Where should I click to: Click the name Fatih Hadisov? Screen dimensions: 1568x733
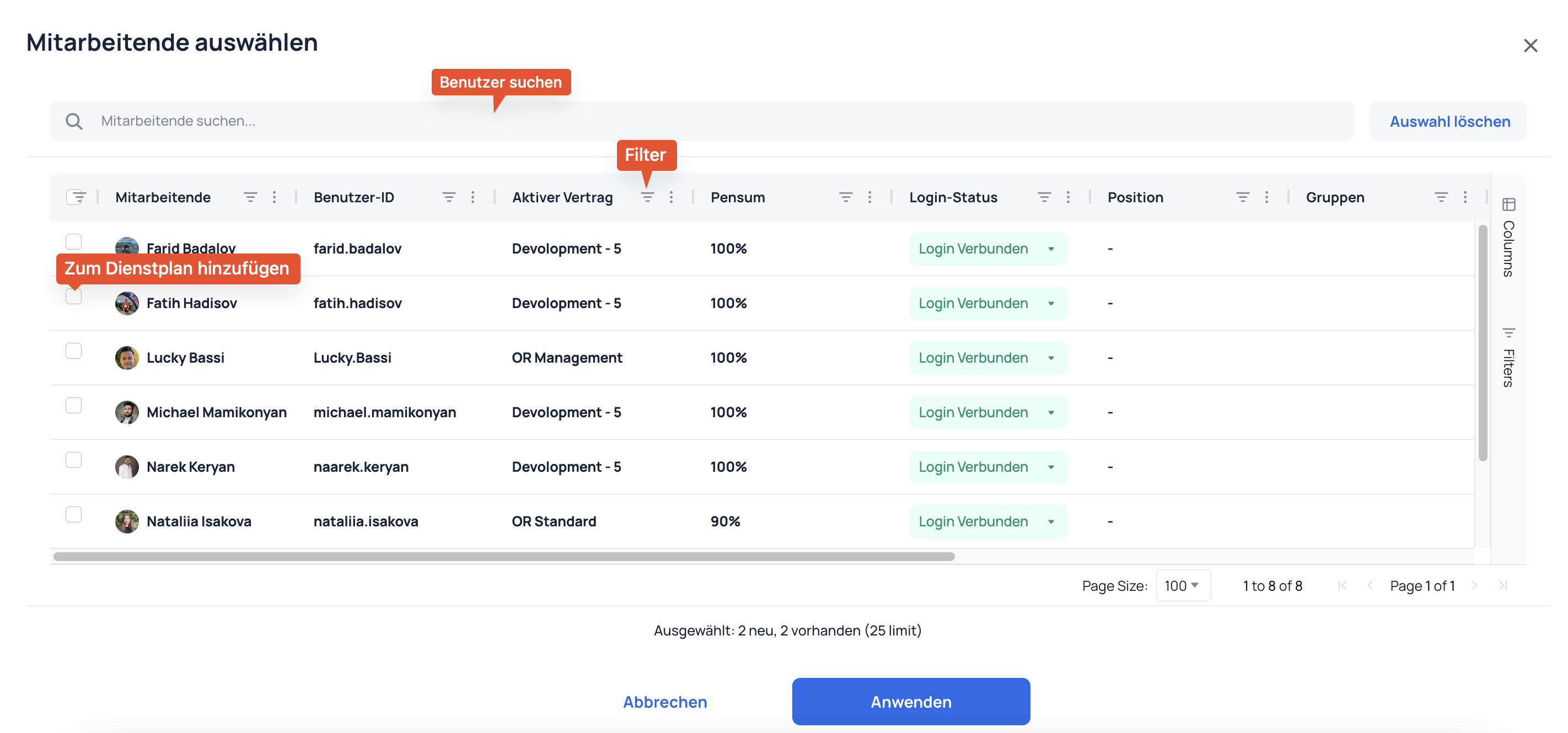[x=192, y=304]
